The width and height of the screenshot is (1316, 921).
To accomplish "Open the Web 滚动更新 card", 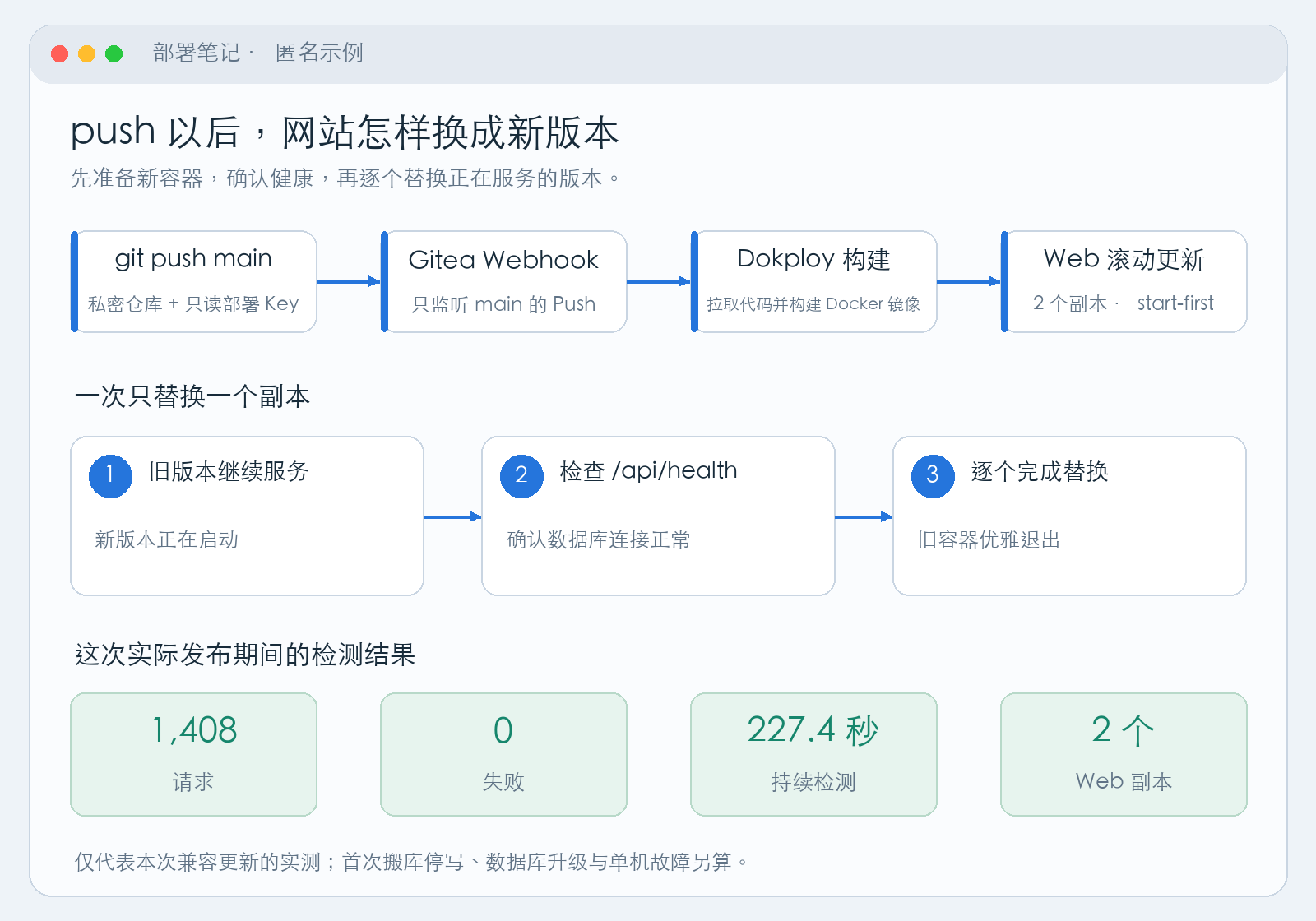I will 1124,281.
